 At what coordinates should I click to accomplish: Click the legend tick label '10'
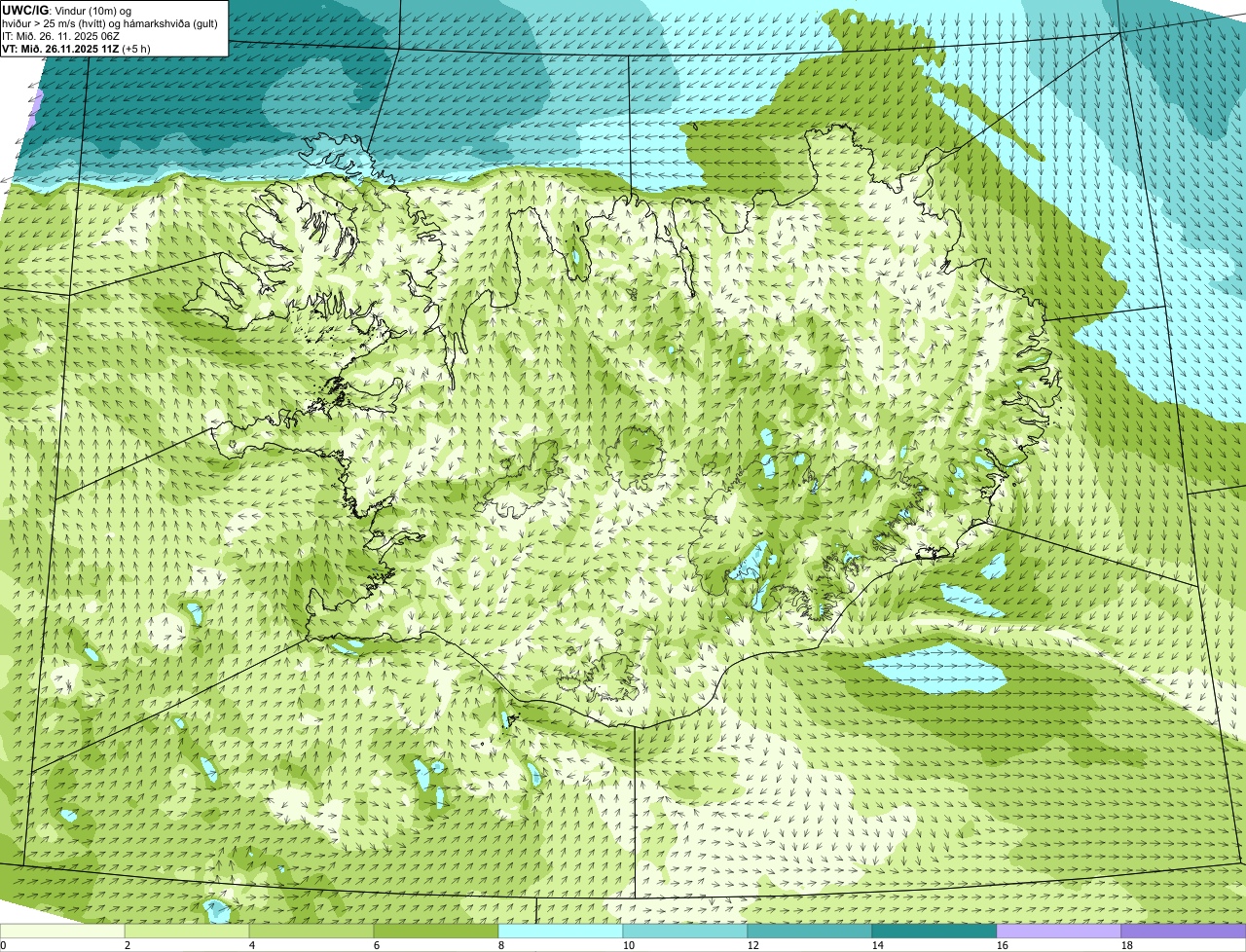click(629, 945)
